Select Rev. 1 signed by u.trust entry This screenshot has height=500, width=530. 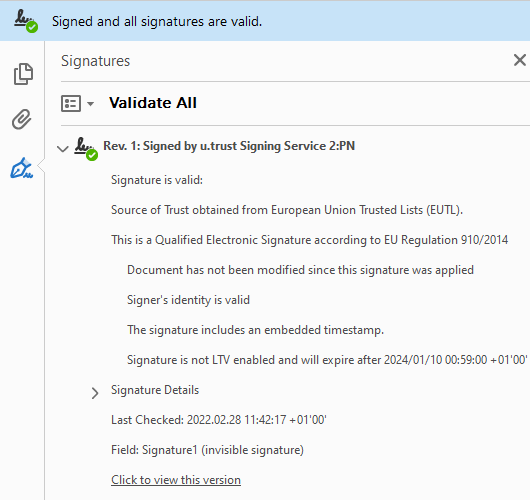(229, 146)
